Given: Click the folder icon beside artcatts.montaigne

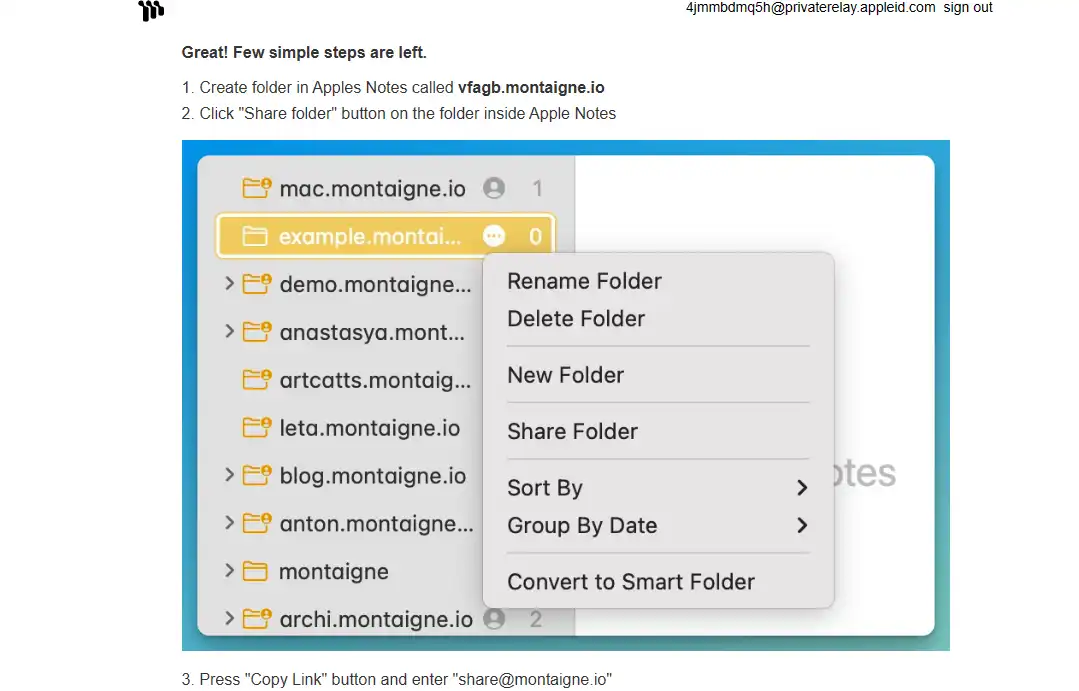Looking at the screenshot, I should click(x=257, y=380).
